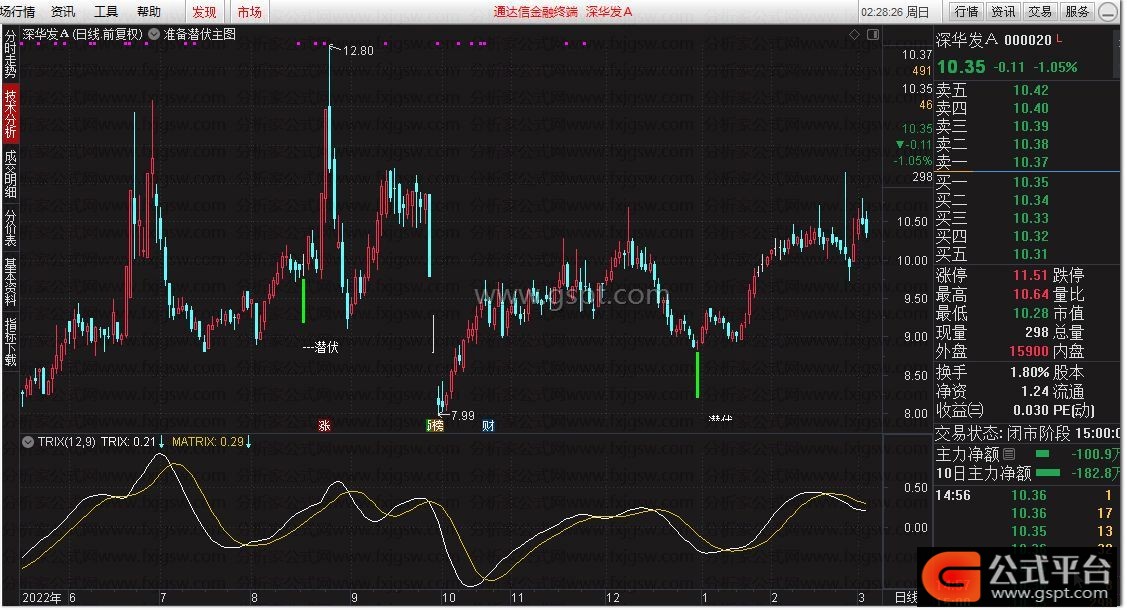
Task: Click the 买五 price 10.31
Action: point(1031,254)
